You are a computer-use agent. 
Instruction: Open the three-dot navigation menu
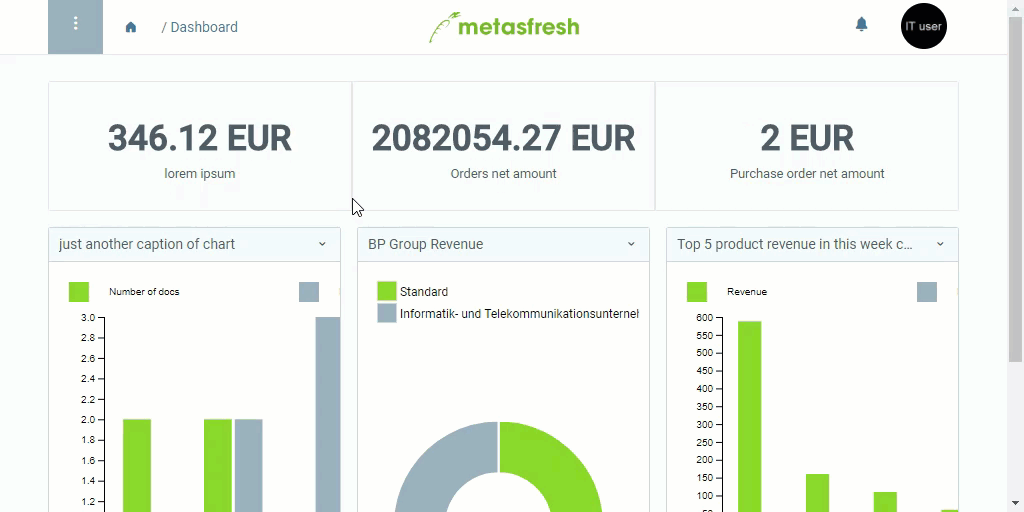click(75, 27)
